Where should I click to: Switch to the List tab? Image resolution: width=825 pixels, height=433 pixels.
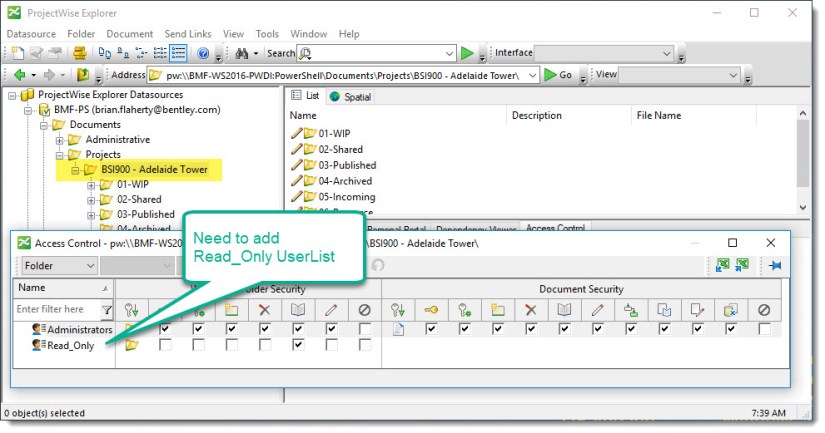306,96
